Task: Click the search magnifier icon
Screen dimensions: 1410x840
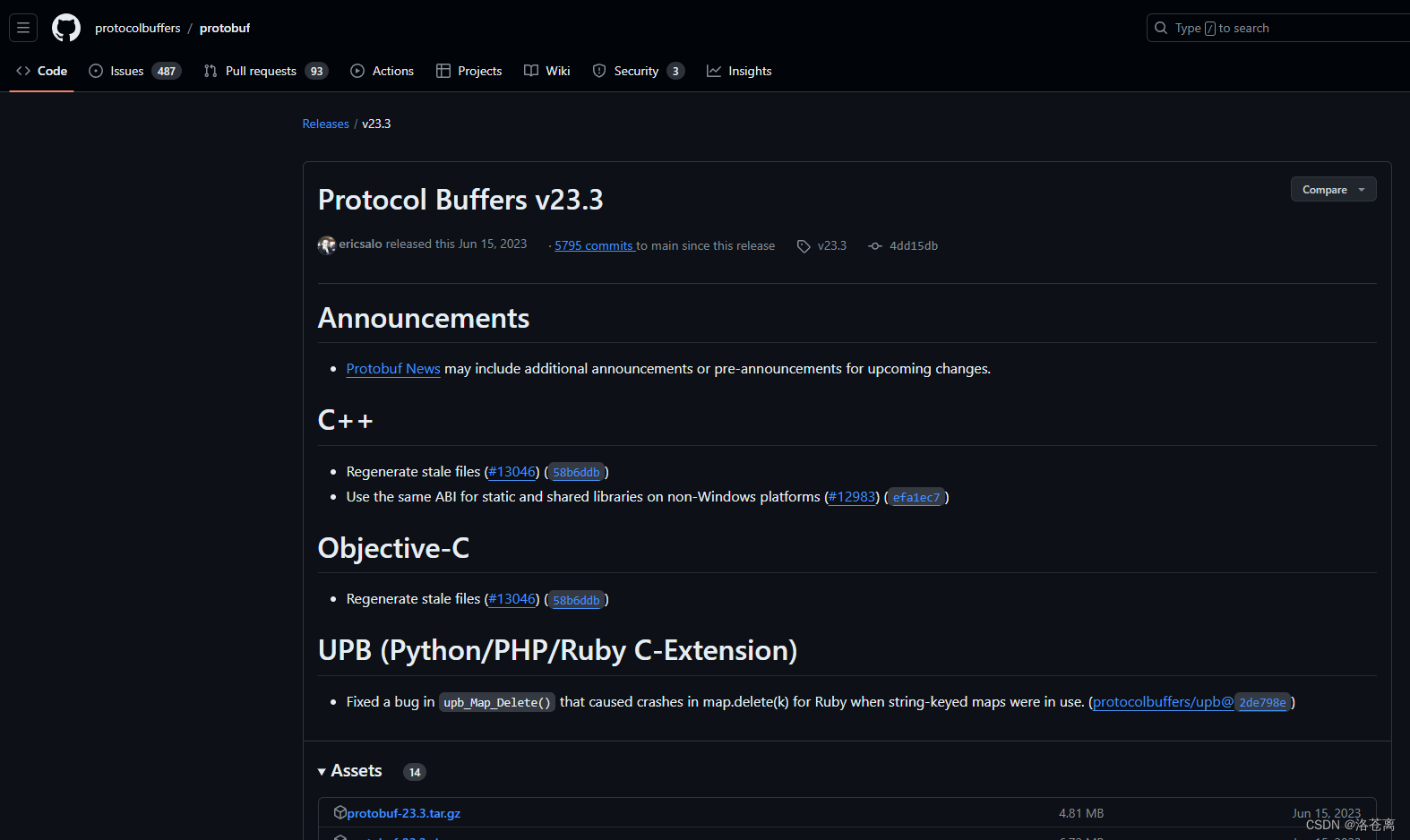Action: click(x=1161, y=28)
